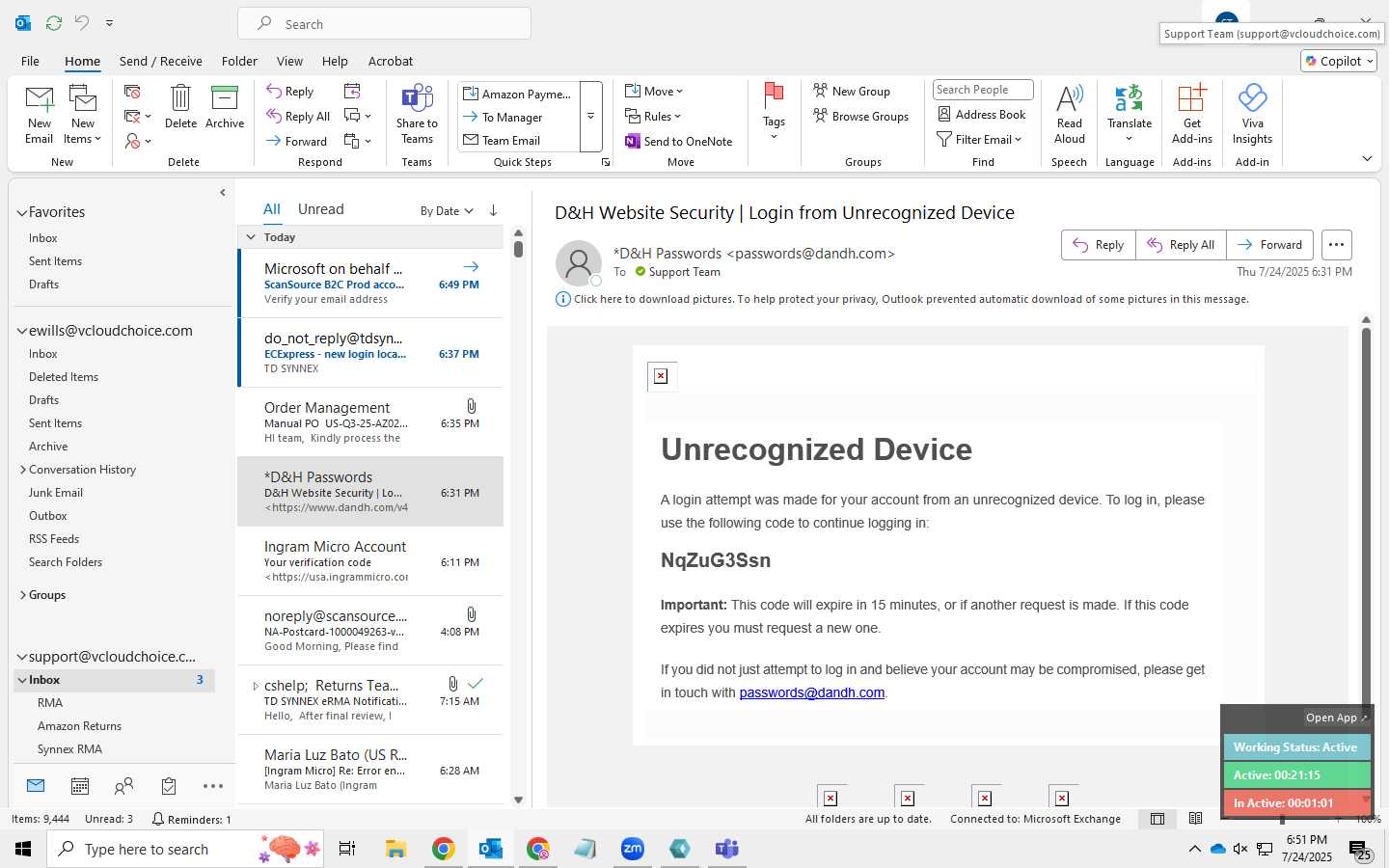Image resolution: width=1389 pixels, height=868 pixels.
Task: Click download pictures info bar
Action: point(911,299)
